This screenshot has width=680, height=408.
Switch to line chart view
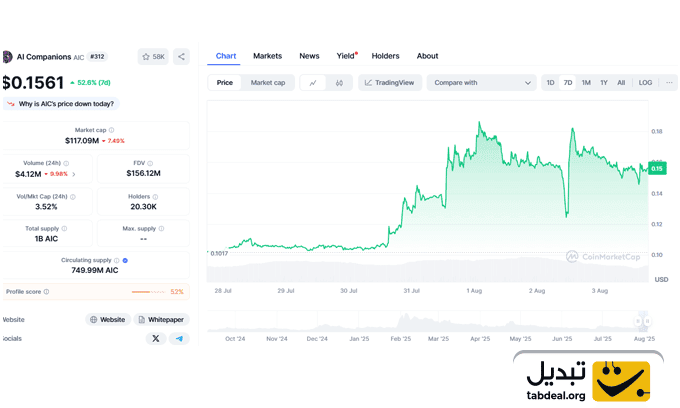coord(313,83)
